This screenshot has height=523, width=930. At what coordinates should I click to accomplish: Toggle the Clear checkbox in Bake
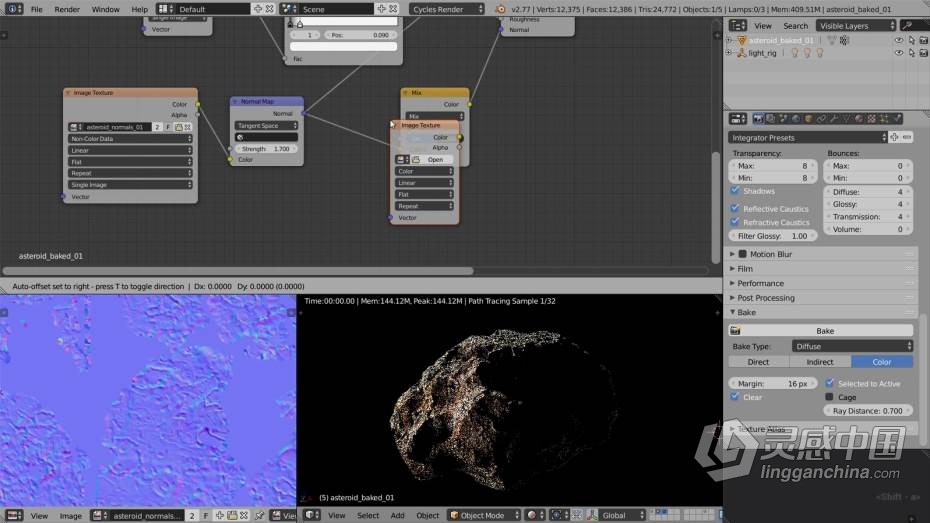[x=735, y=397]
